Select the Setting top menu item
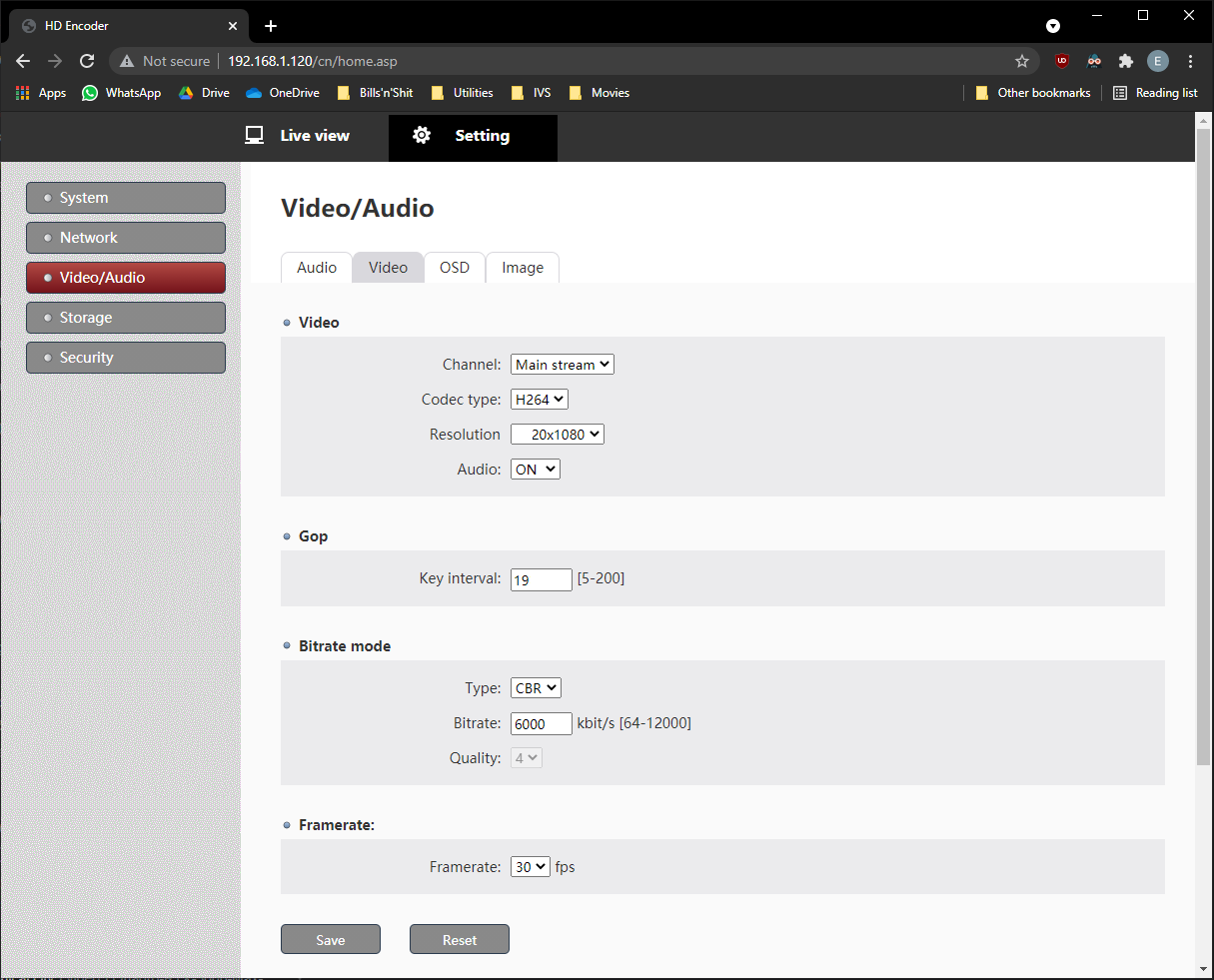Screen dimensions: 1214x980 (473, 137)
